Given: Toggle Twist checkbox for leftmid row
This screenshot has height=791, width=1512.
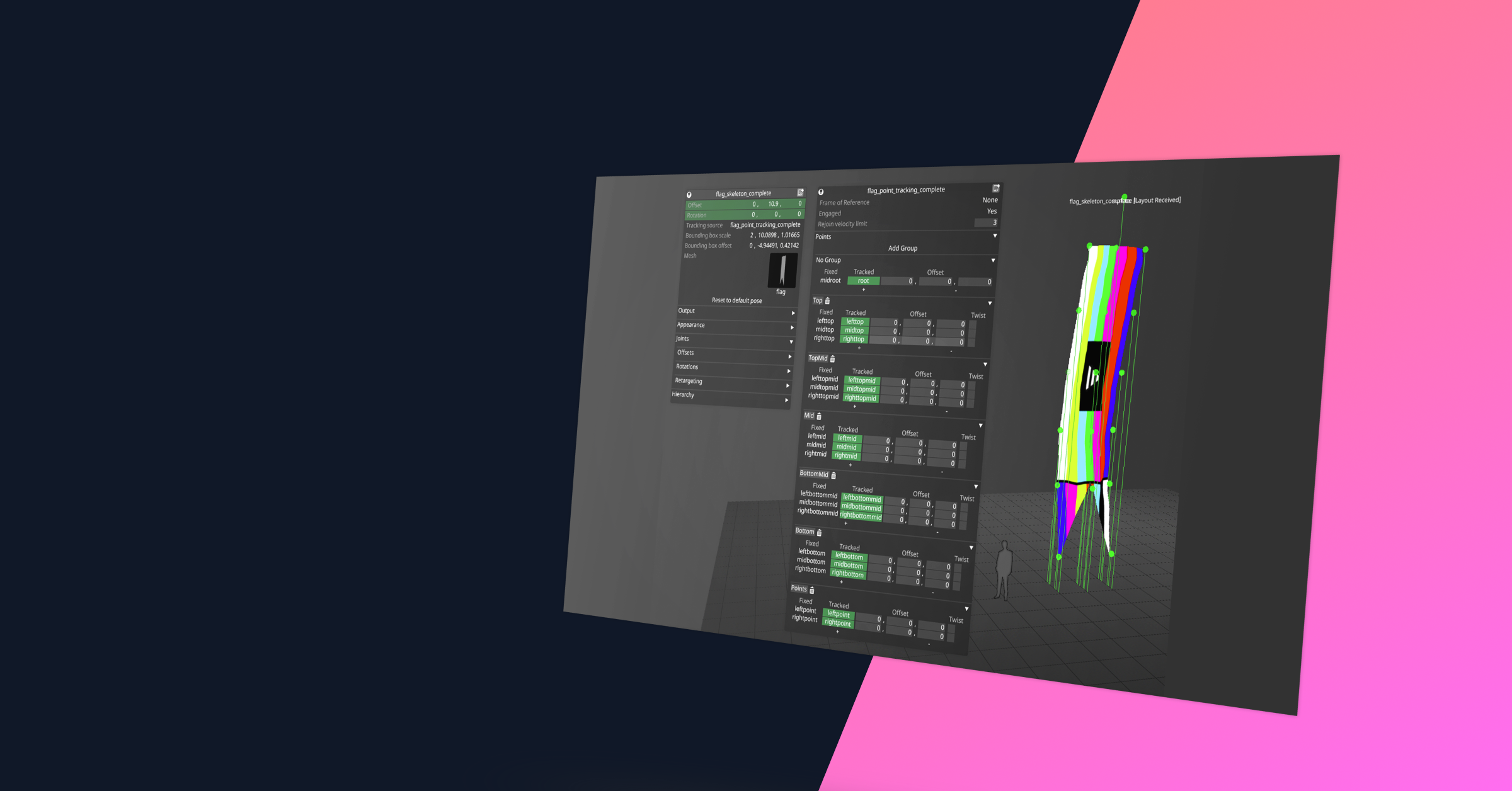Looking at the screenshot, I should (964, 447).
